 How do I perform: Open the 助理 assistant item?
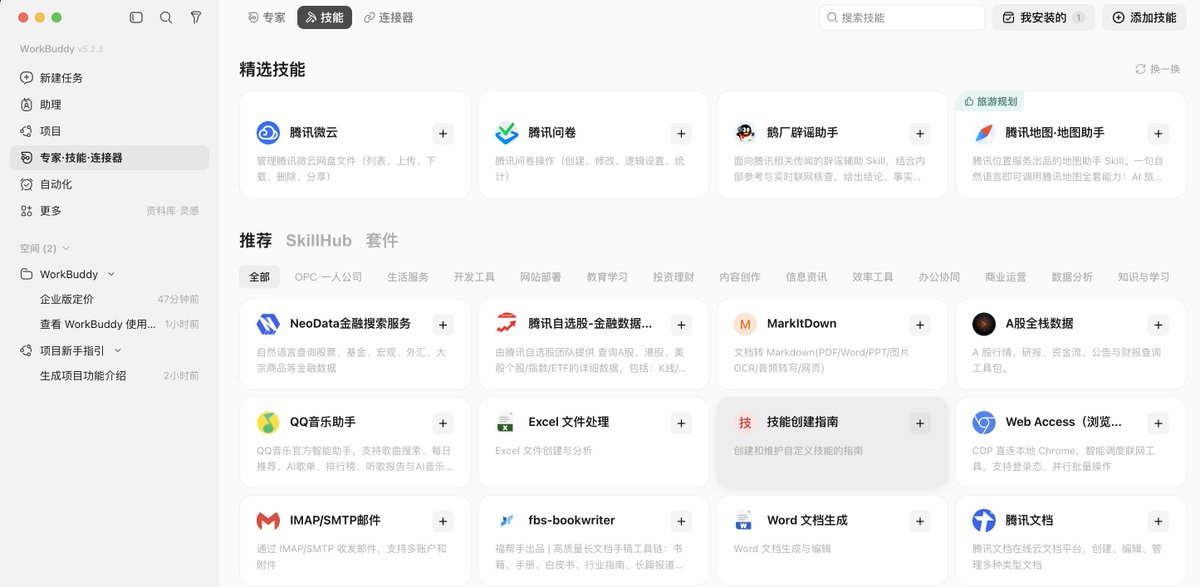click(x=109, y=105)
